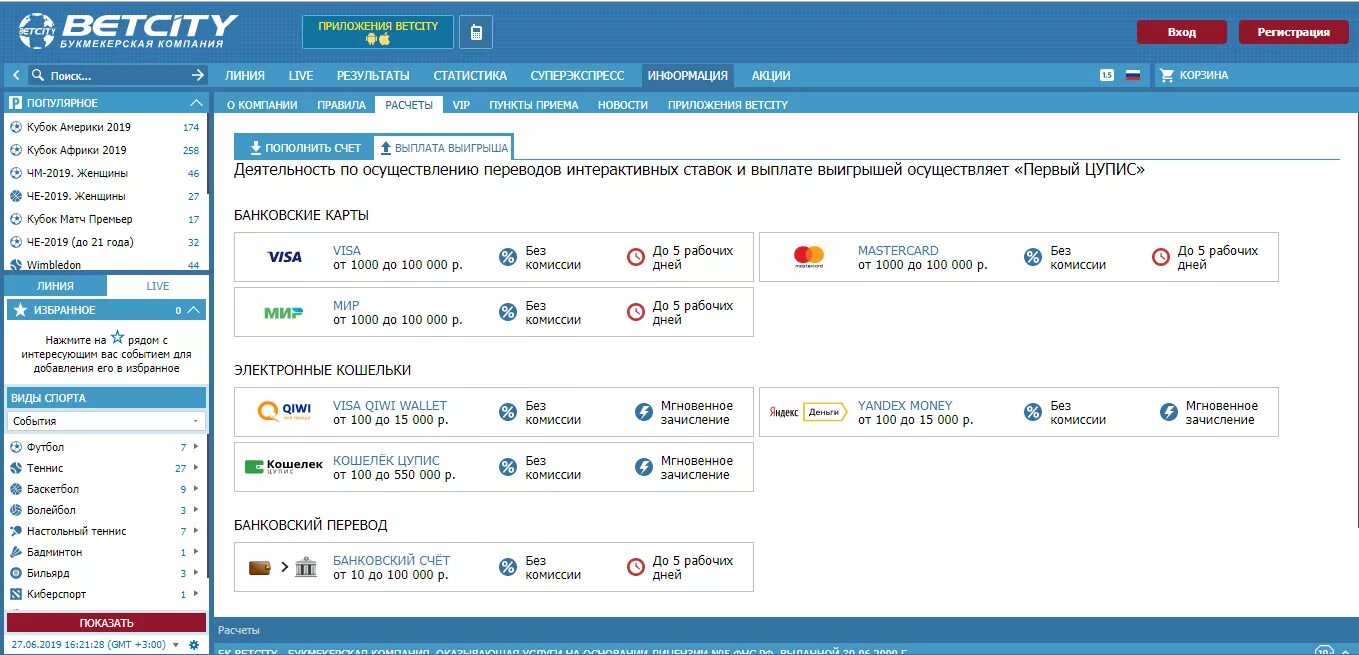This screenshot has height=655, width=1359.
Task: Click the odds format 1.5 icon
Action: point(1107,75)
